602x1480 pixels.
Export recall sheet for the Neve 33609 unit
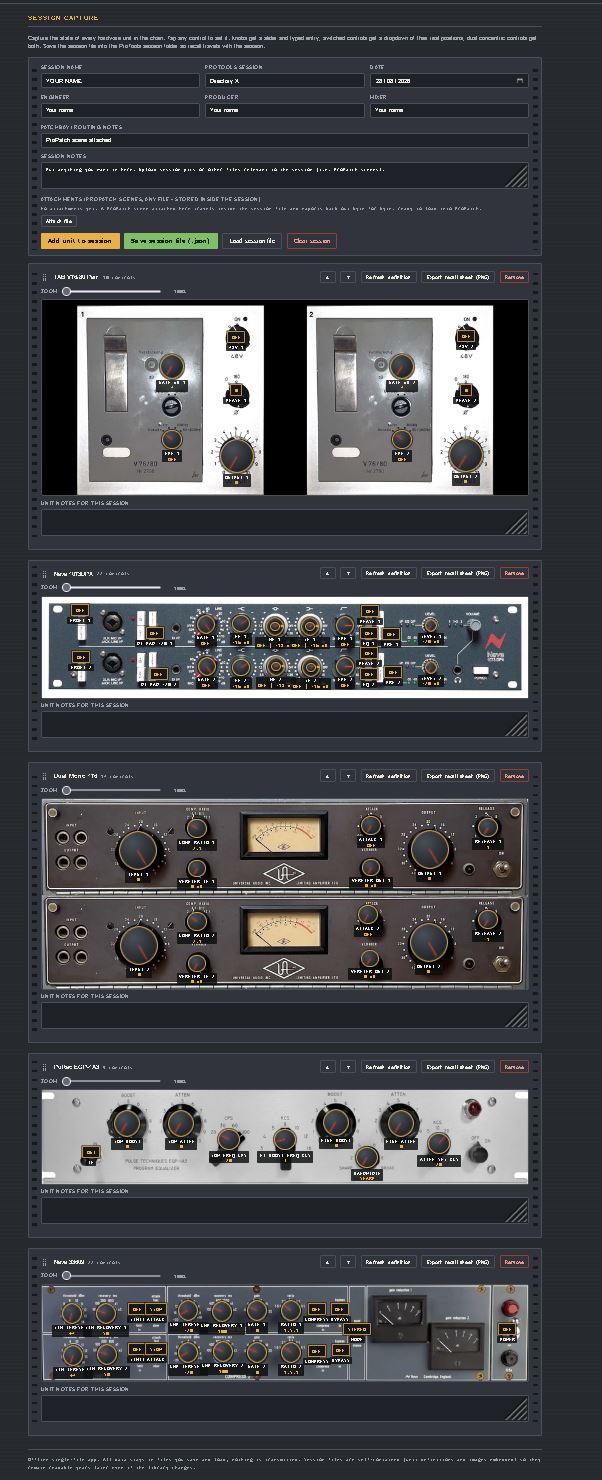(x=458, y=1262)
